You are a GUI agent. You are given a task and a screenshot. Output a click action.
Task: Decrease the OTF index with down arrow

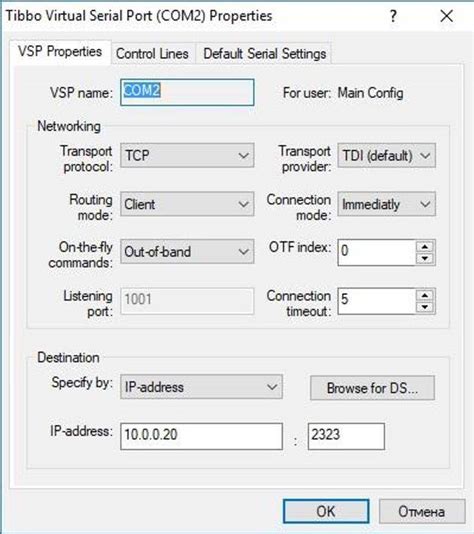tap(425, 258)
